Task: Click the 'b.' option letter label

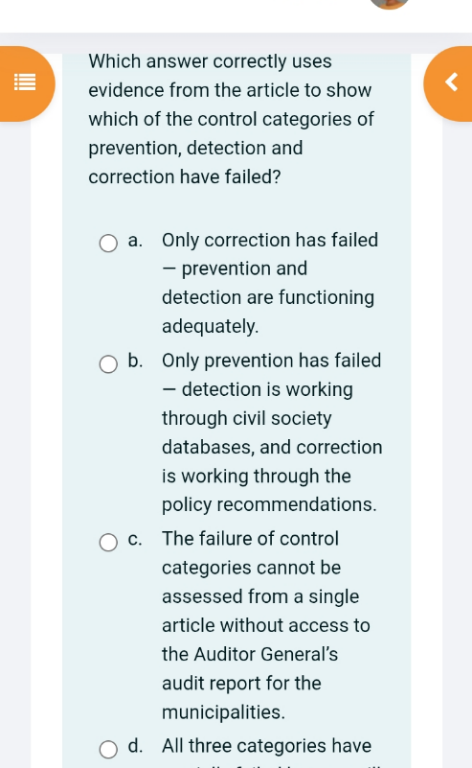Action: click(136, 360)
